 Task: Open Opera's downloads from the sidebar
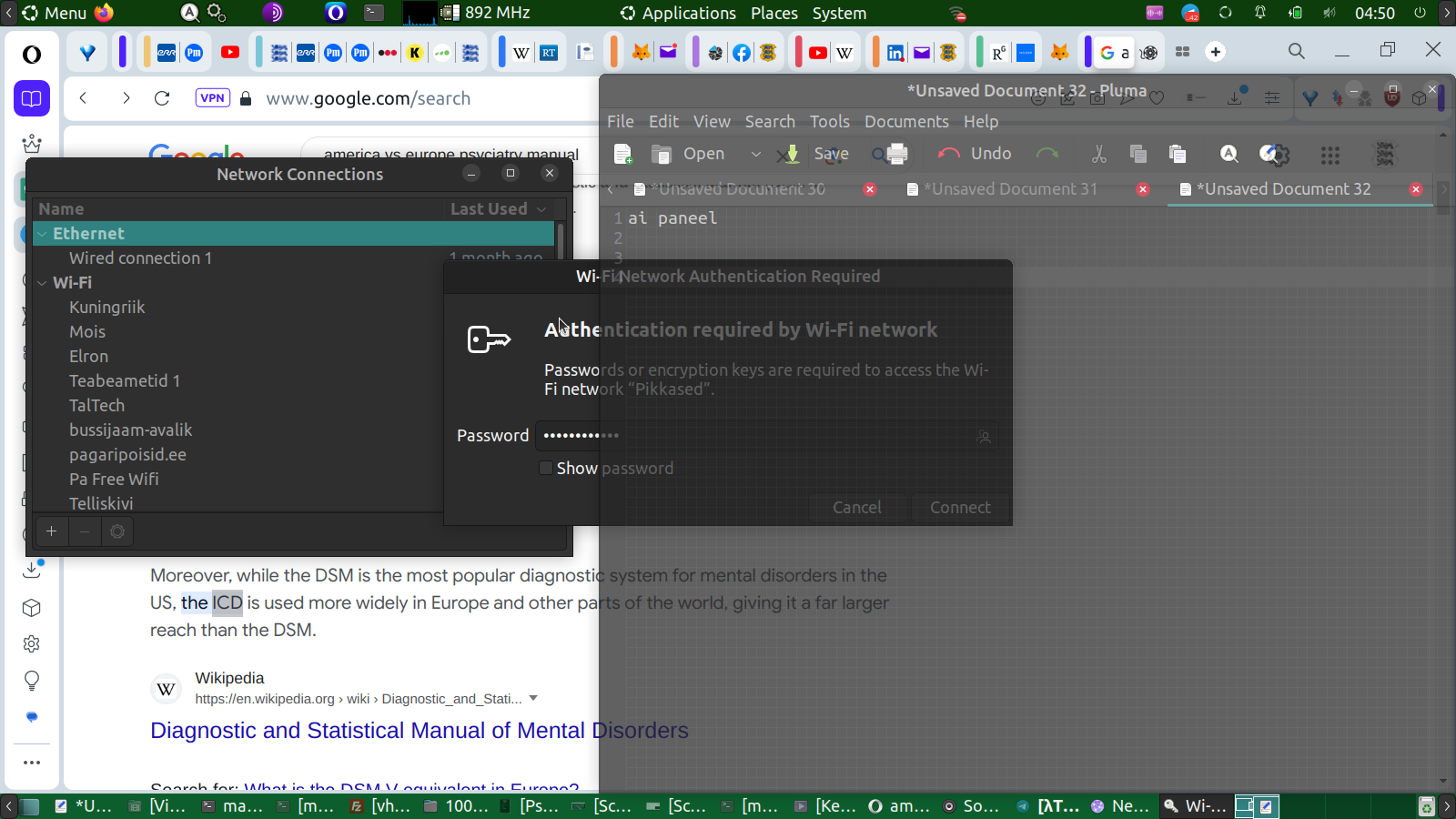point(32,570)
